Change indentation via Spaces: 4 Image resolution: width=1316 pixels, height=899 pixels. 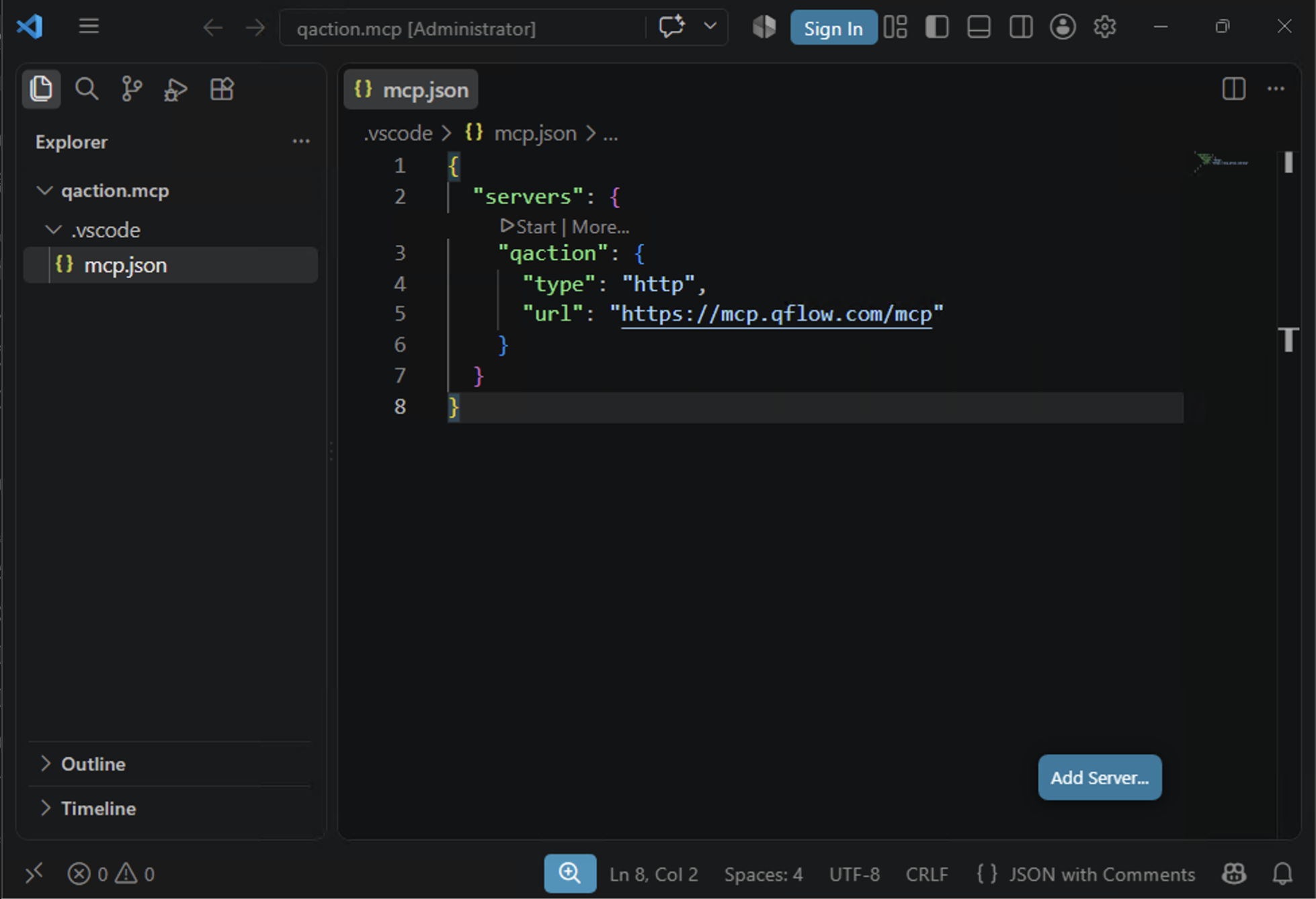764,874
